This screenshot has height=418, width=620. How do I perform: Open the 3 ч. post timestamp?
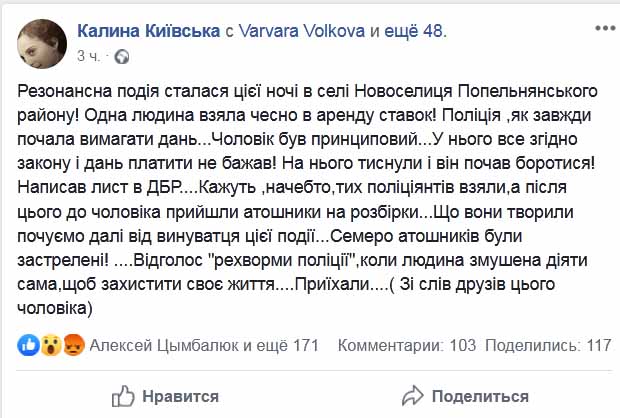88,56
